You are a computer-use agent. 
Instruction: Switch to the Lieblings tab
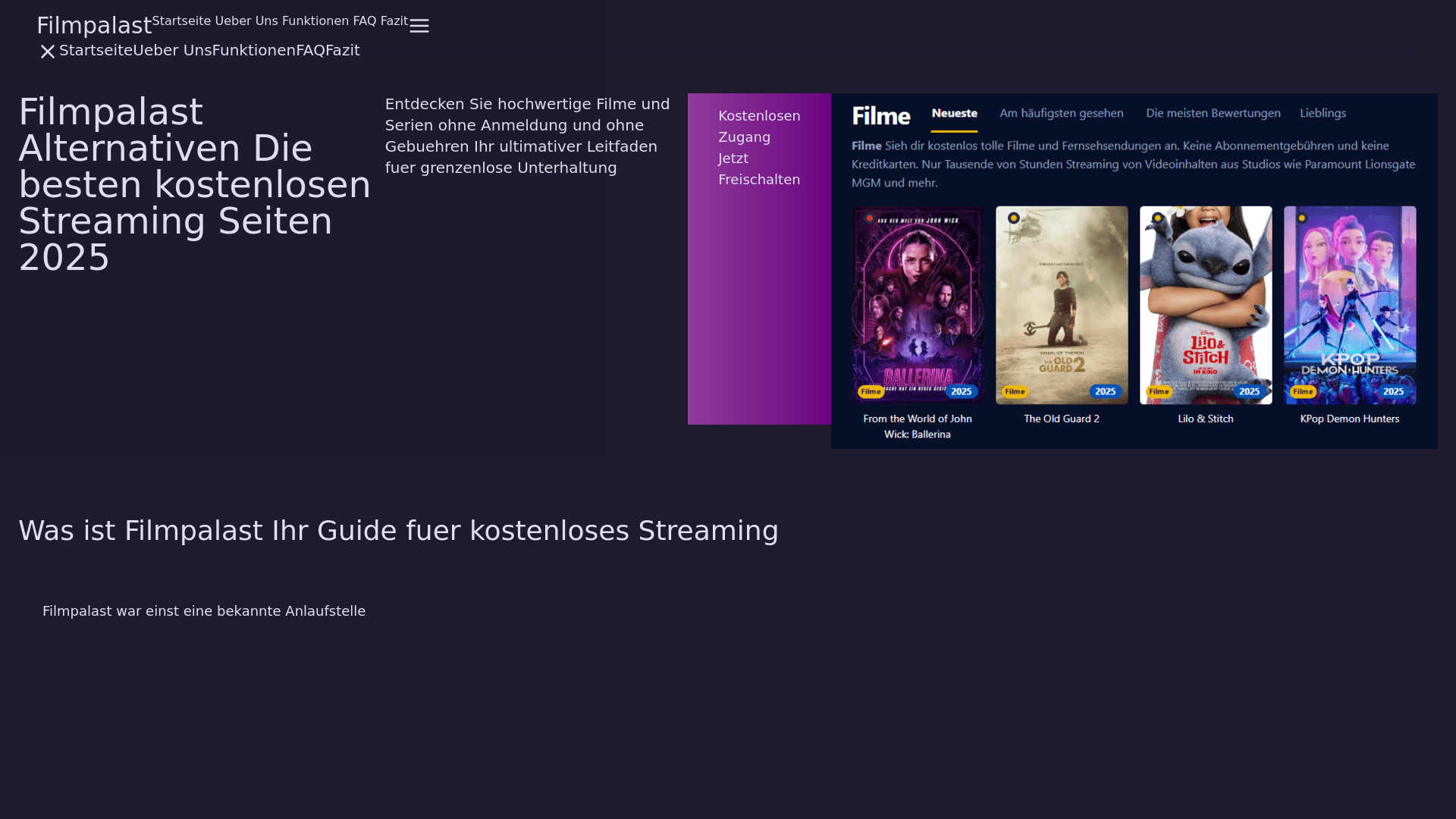(1323, 113)
